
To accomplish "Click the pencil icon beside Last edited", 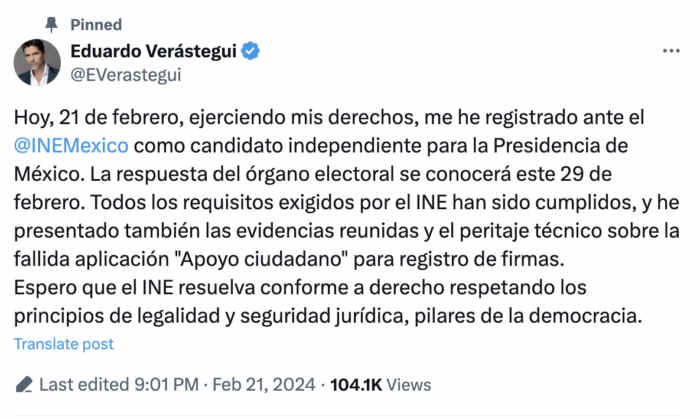I will pyautogui.click(x=24, y=384).
